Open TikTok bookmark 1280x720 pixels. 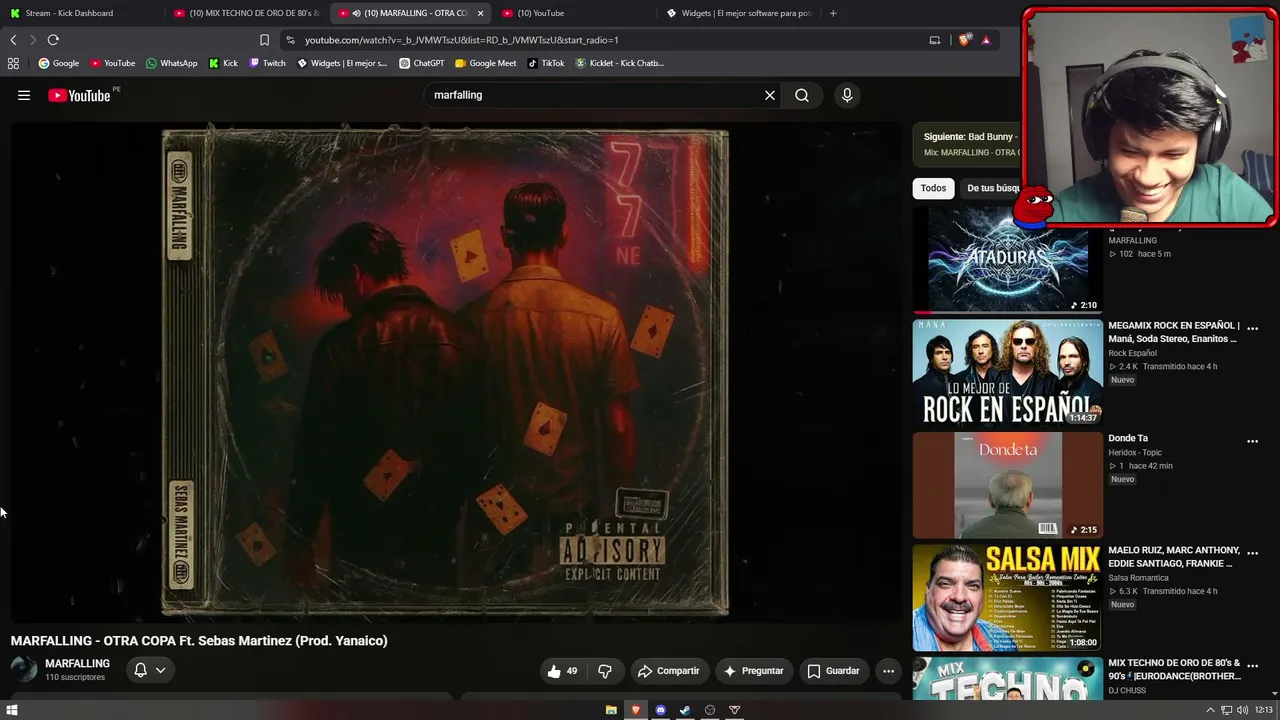pyautogui.click(x=546, y=63)
